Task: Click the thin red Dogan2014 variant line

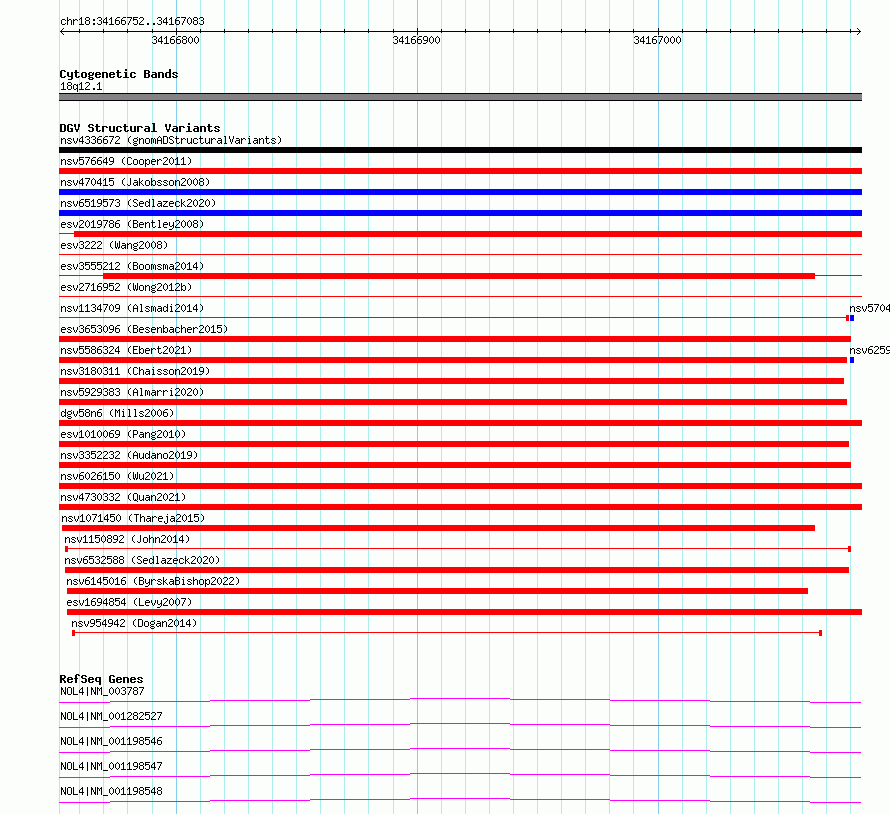Action: click(x=447, y=633)
